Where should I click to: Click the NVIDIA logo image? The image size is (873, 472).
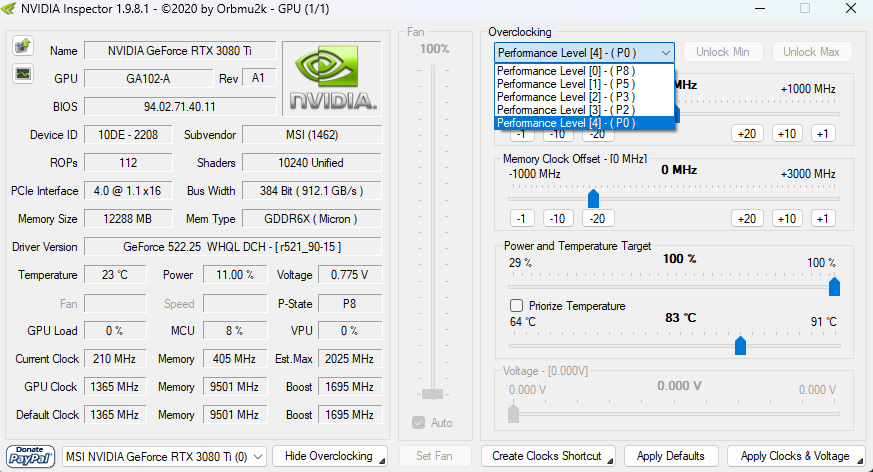pos(332,78)
